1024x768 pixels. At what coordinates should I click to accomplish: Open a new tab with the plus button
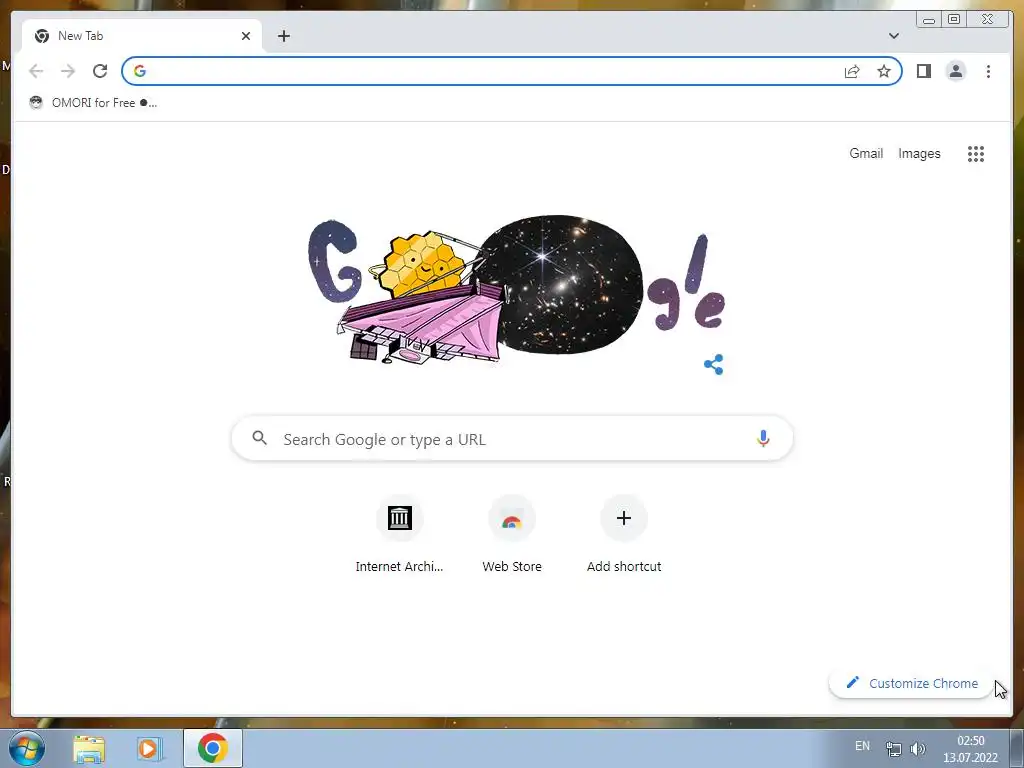283,36
